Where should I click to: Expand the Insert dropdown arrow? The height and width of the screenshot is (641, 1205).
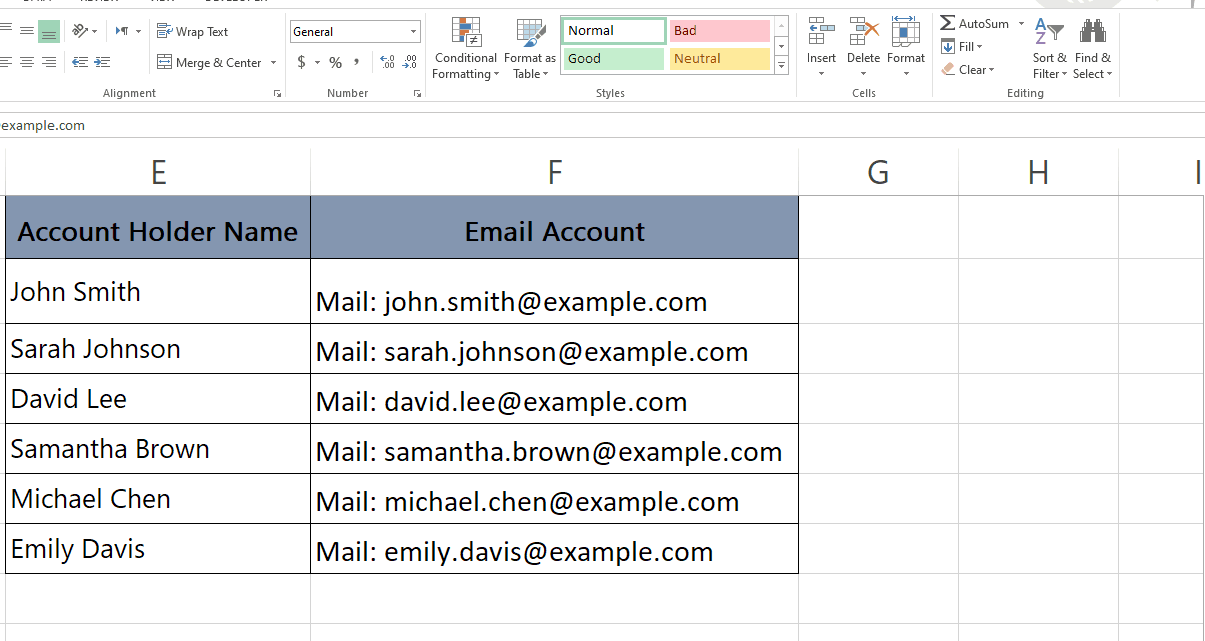point(822,73)
